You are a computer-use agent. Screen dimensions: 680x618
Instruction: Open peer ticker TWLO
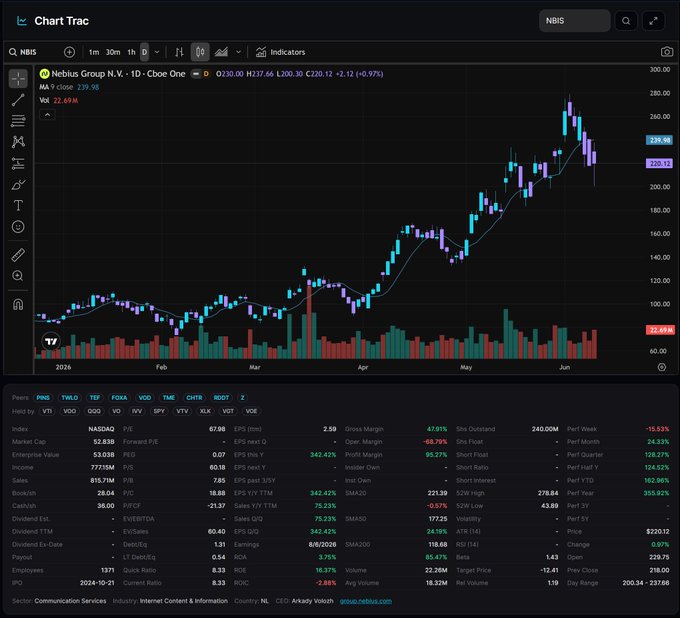pyautogui.click(x=69, y=398)
